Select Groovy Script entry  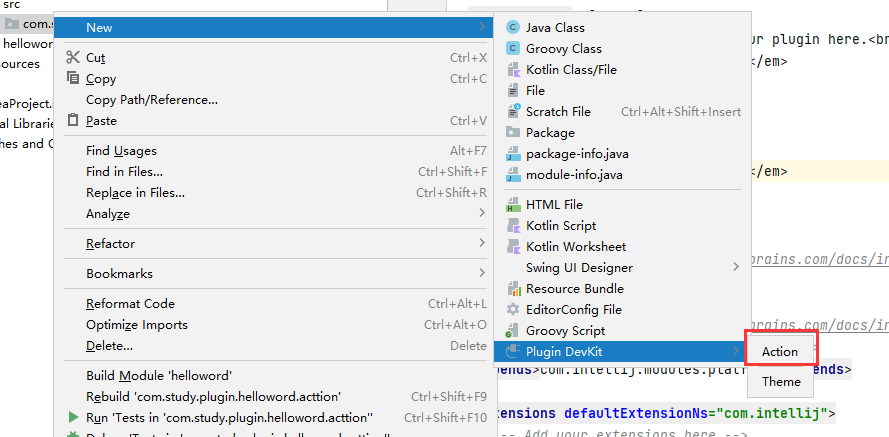click(623, 330)
